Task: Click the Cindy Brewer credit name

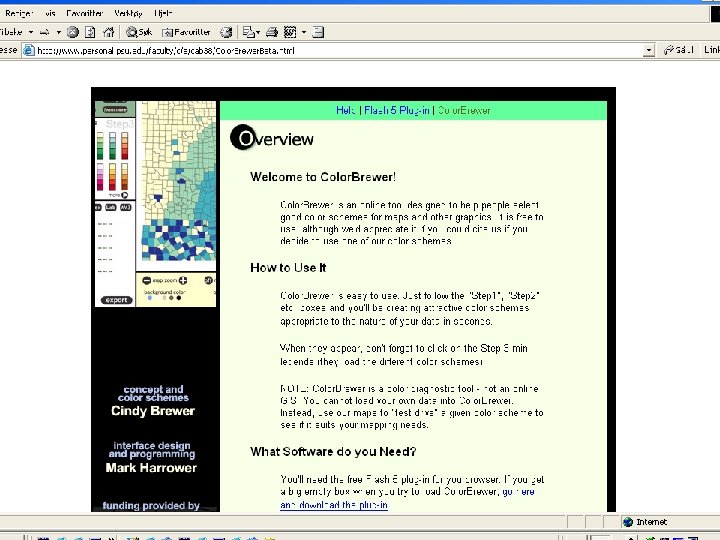Action: tap(153, 411)
